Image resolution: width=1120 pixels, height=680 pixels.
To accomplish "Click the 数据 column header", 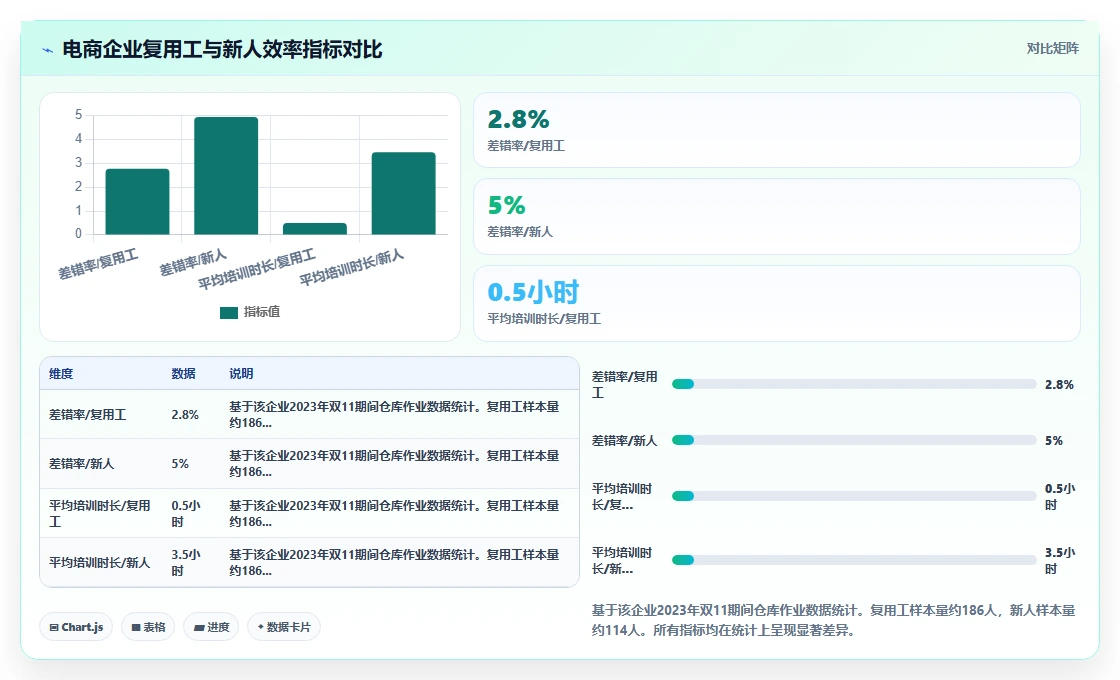I will [x=184, y=374].
